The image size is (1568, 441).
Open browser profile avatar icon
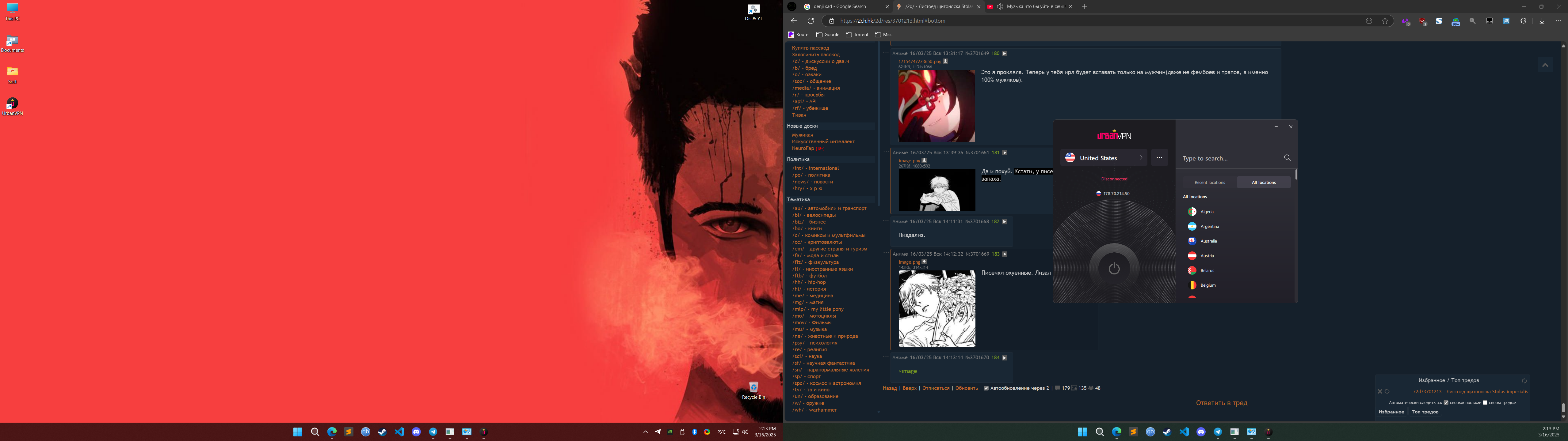coord(792,6)
